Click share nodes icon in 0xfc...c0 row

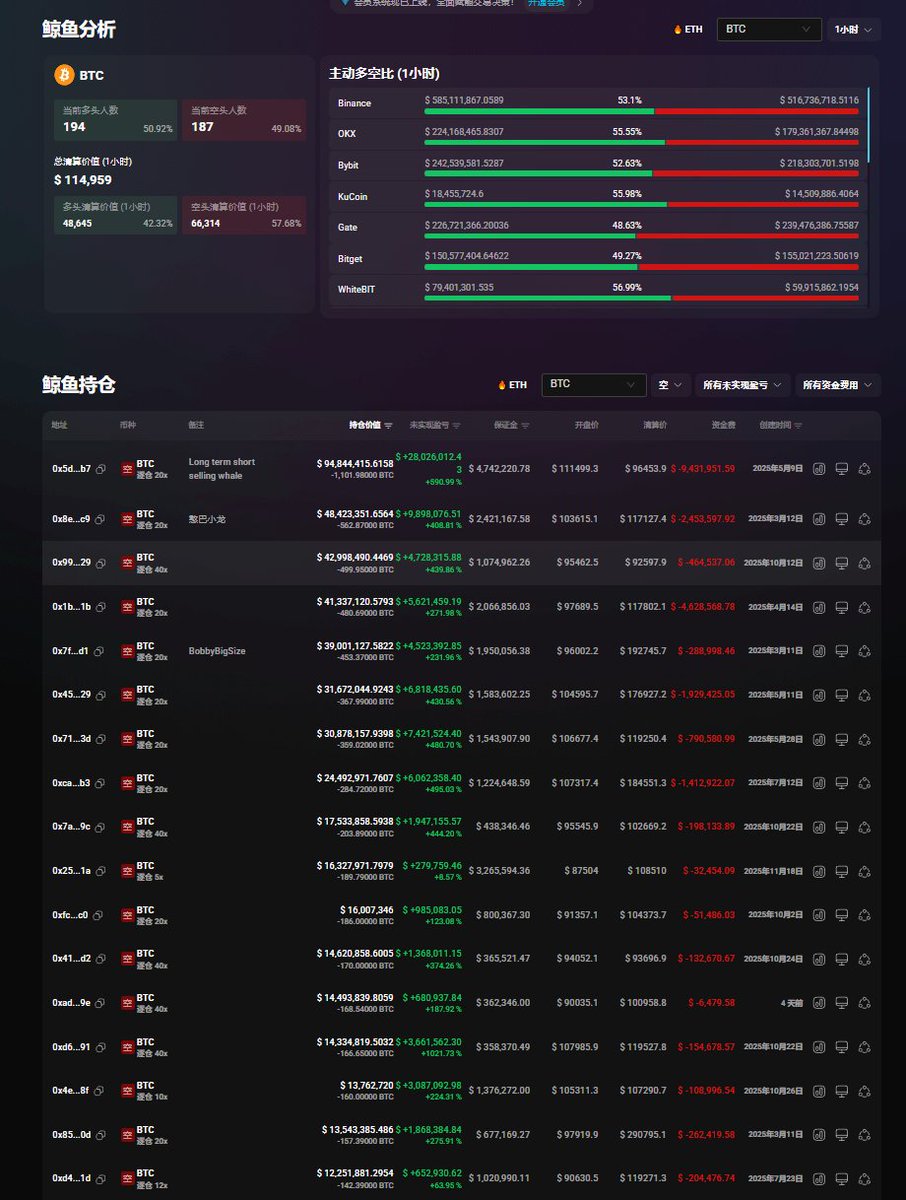(x=864, y=915)
